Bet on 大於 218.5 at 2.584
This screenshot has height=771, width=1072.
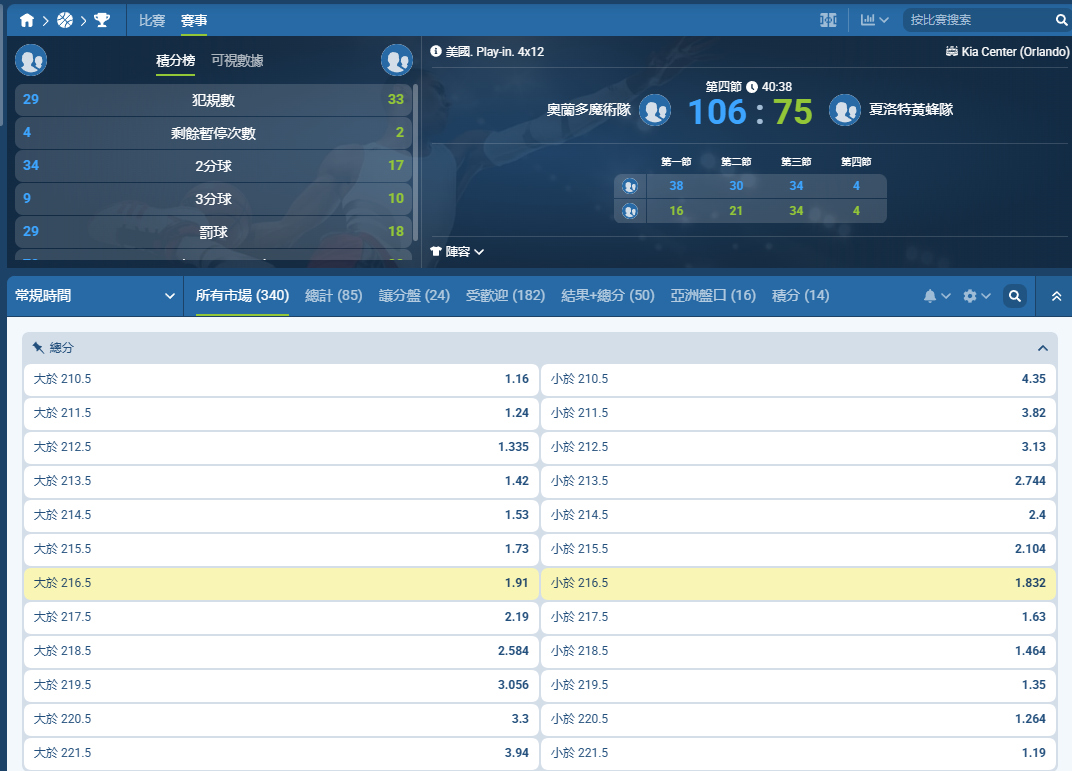point(281,651)
